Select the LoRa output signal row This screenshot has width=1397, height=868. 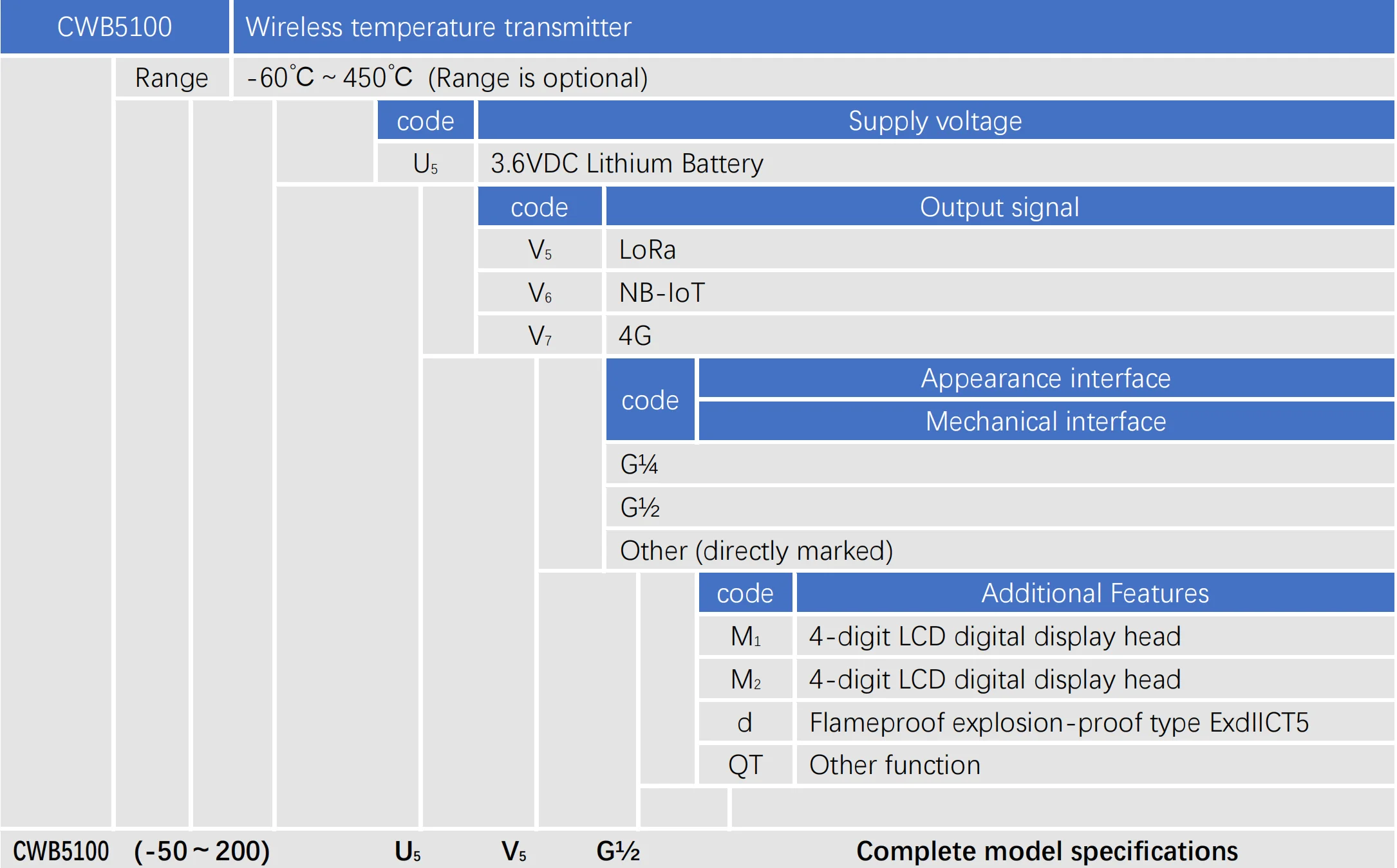pos(647,250)
